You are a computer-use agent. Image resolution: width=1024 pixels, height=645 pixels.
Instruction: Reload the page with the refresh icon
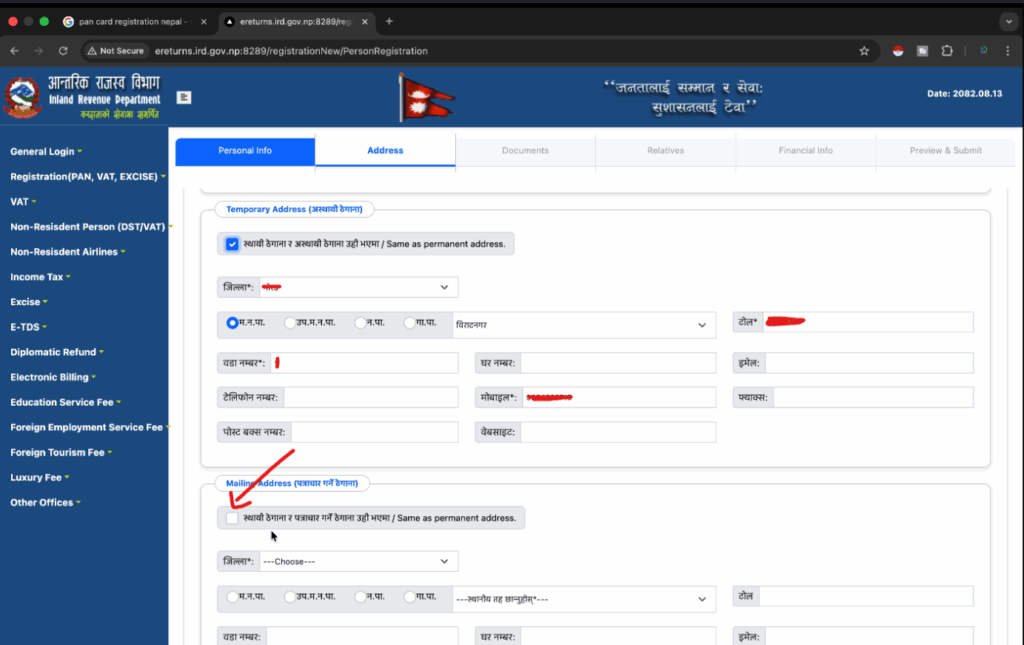pos(63,51)
